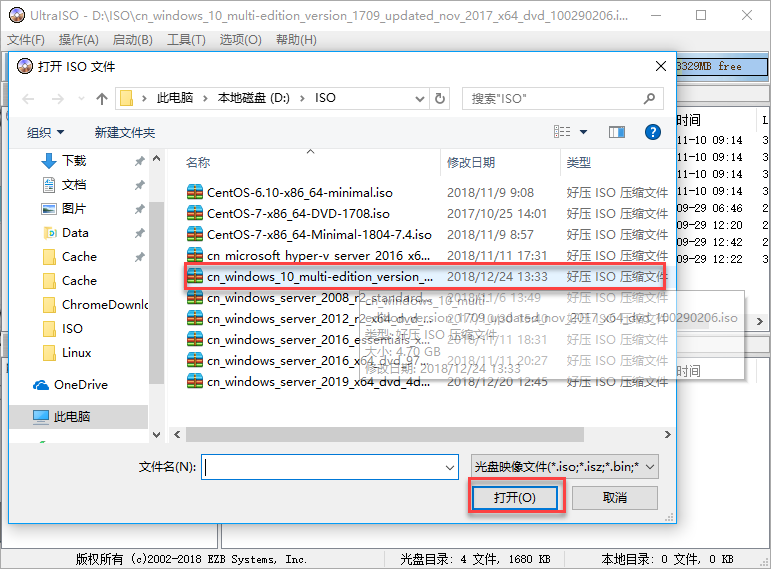The height and width of the screenshot is (569, 771).
Task: Open the 选项(O) menu
Action: tap(240, 39)
